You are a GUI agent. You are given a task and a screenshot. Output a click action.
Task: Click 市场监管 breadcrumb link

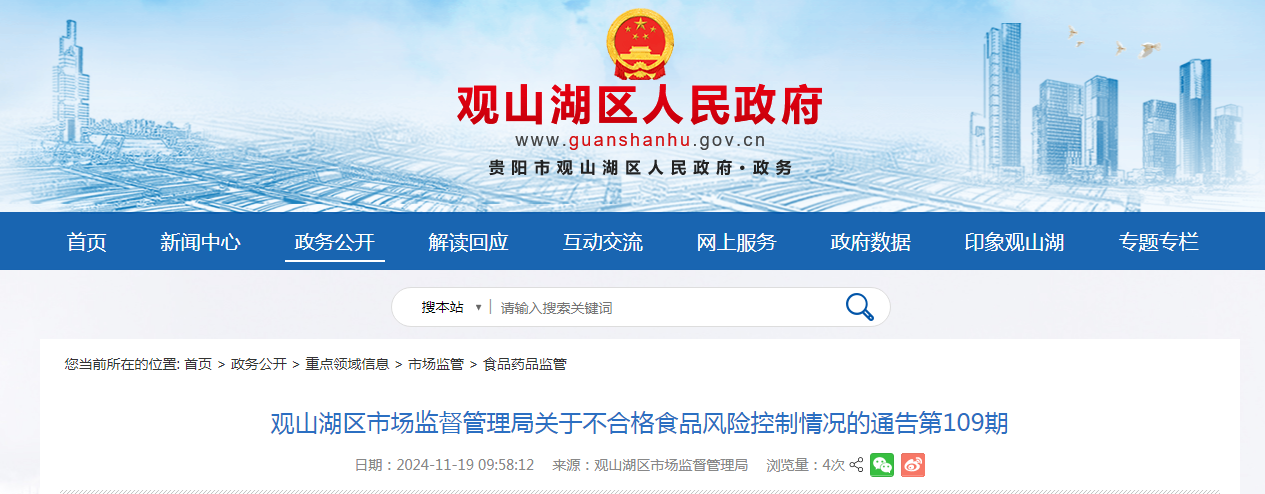click(x=436, y=364)
